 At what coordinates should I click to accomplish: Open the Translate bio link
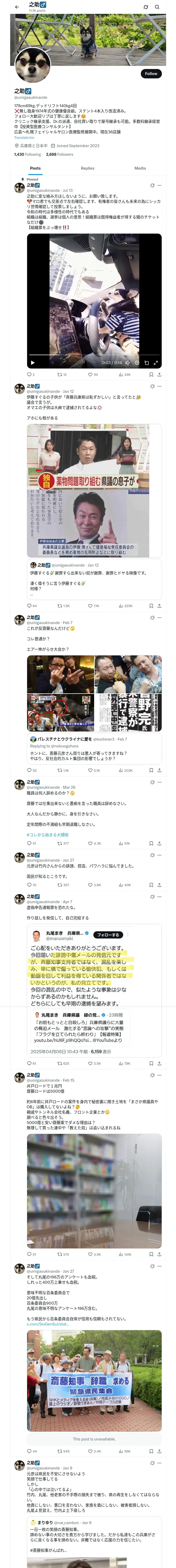(x=24, y=137)
